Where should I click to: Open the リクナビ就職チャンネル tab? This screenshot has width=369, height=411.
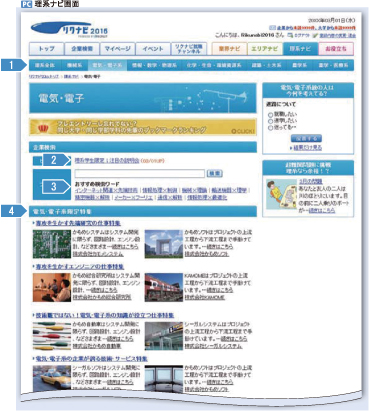click(x=189, y=49)
